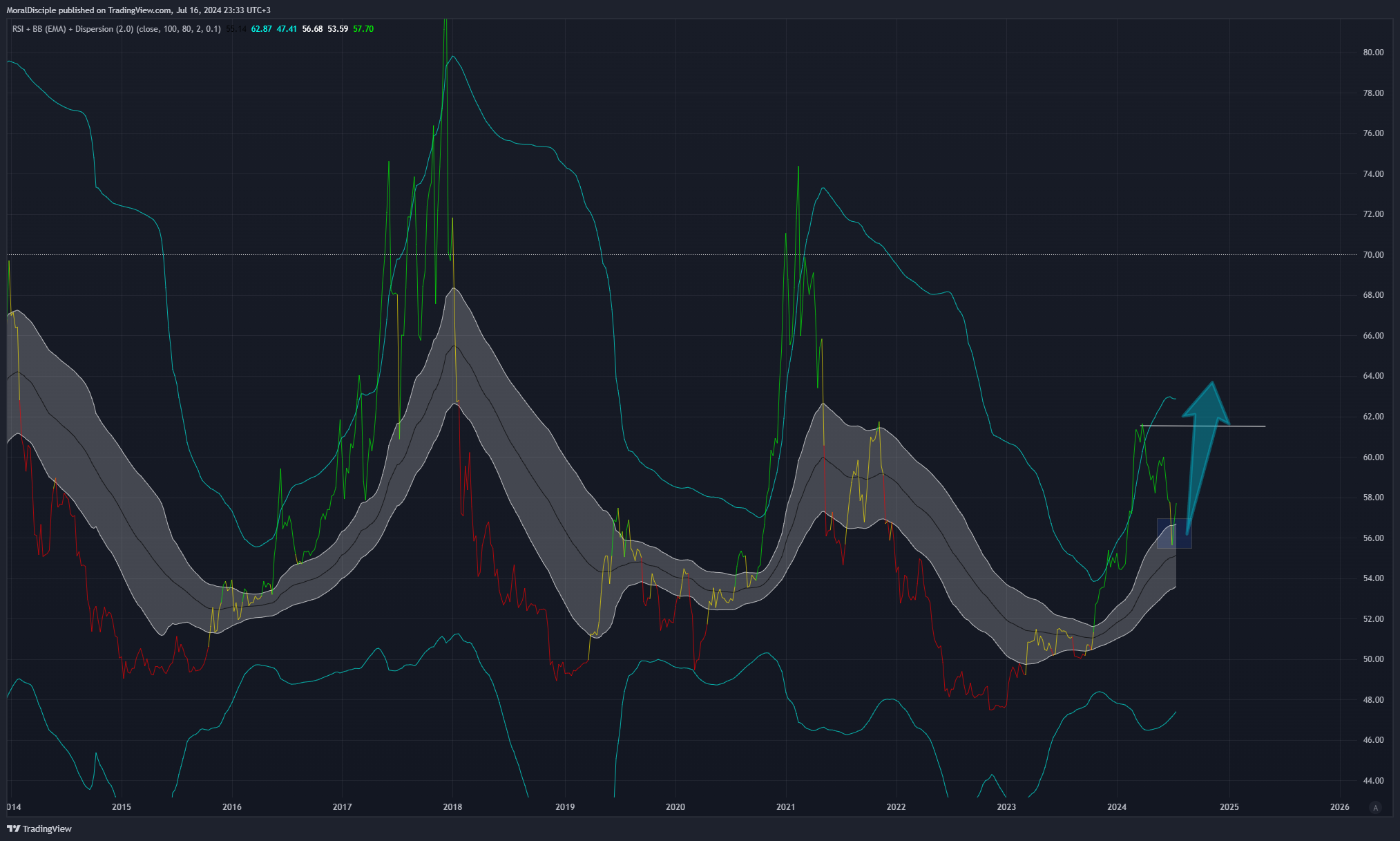Viewport: 1400px width, 841px height.
Task: Click the 62.00 price scale label
Action: tap(1373, 417)
